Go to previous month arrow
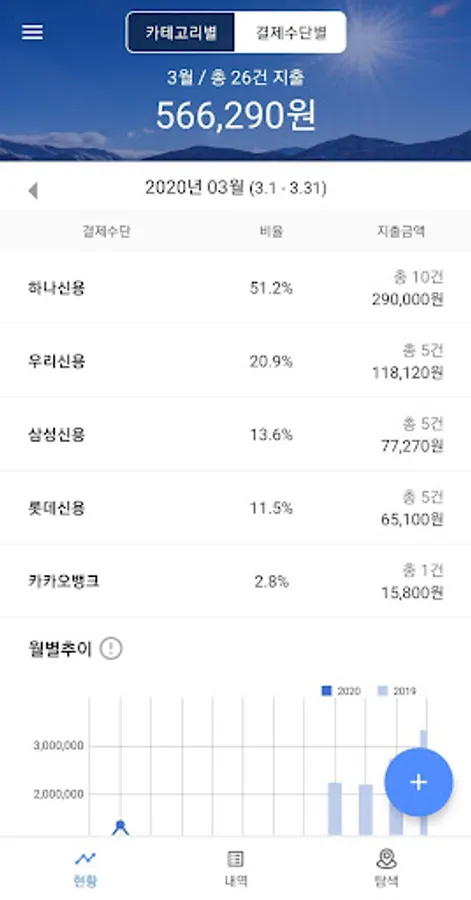 point(33,191)
